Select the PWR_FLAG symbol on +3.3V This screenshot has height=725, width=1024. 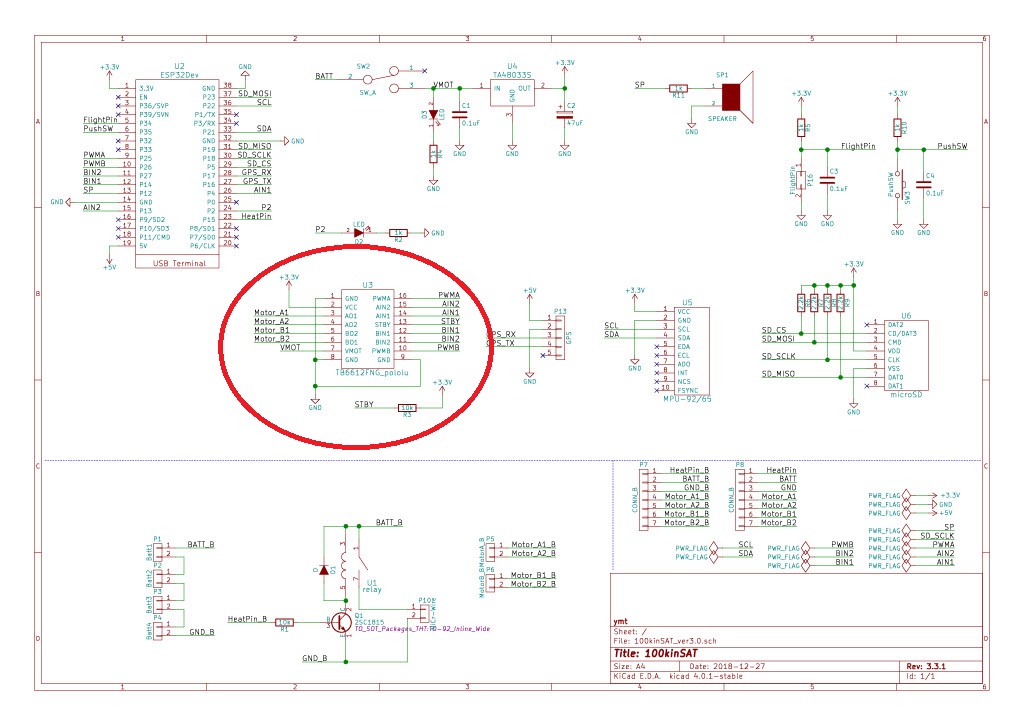coord(886,494)
